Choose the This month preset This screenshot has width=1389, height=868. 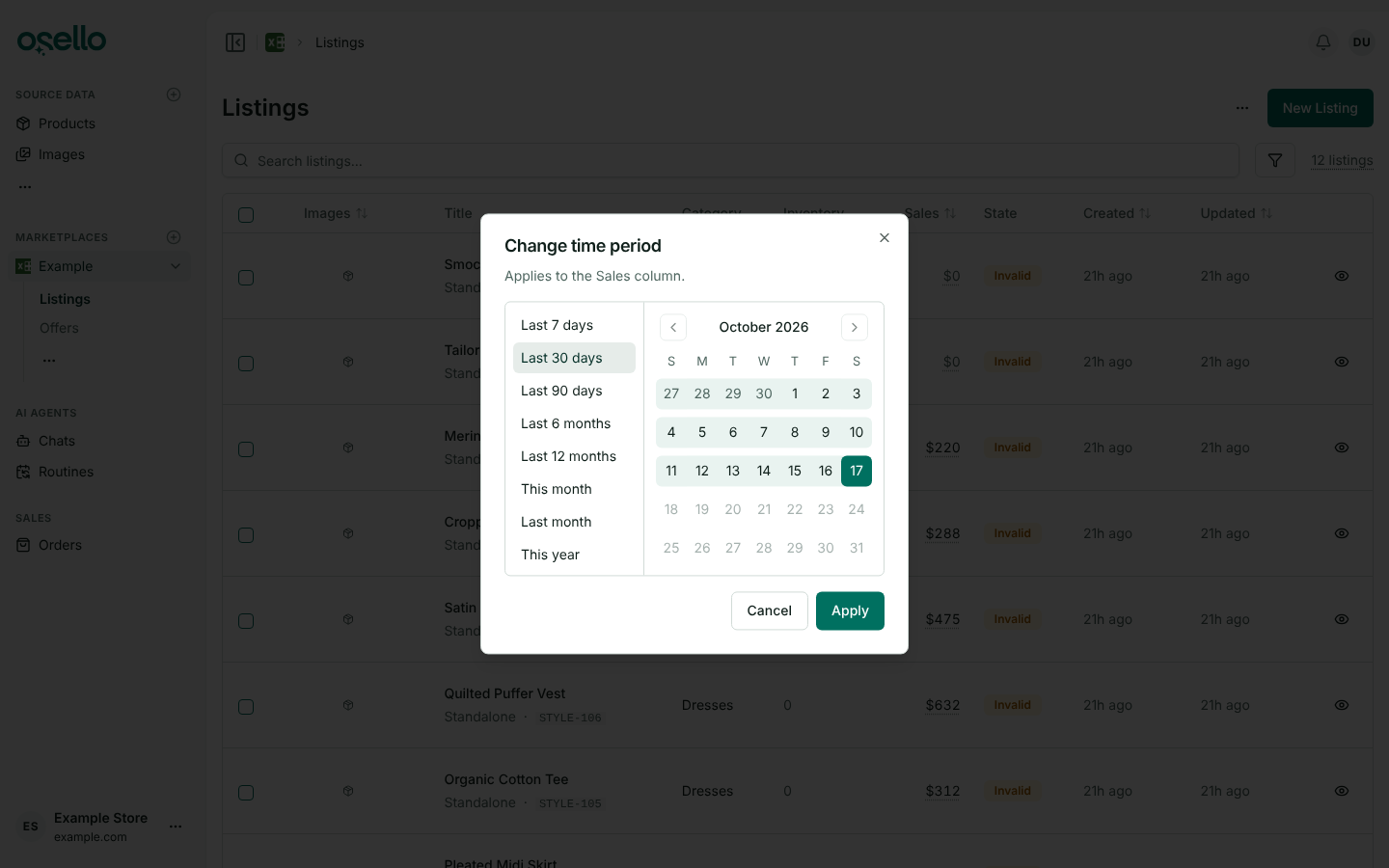pos(574,489)
